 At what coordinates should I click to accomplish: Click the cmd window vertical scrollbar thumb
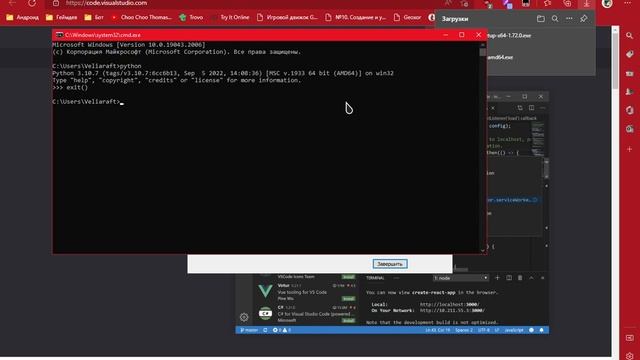click(x=482, y=52)
